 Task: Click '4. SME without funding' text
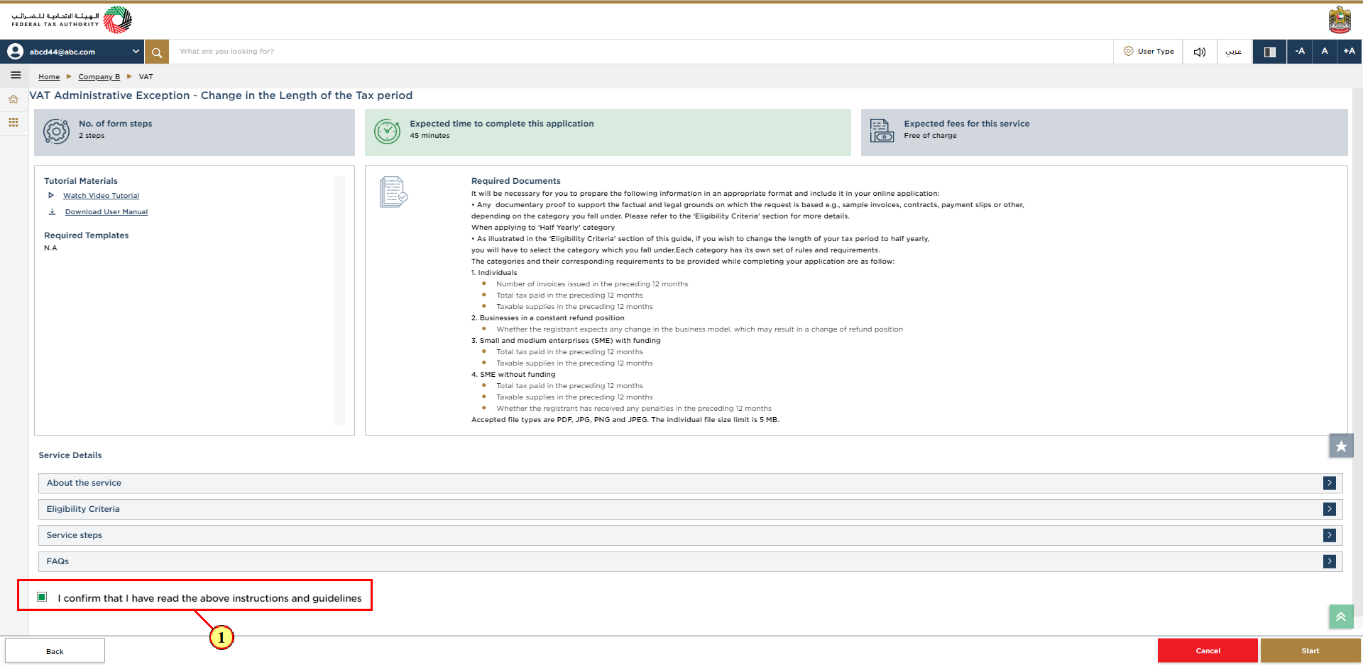point(513,374)
